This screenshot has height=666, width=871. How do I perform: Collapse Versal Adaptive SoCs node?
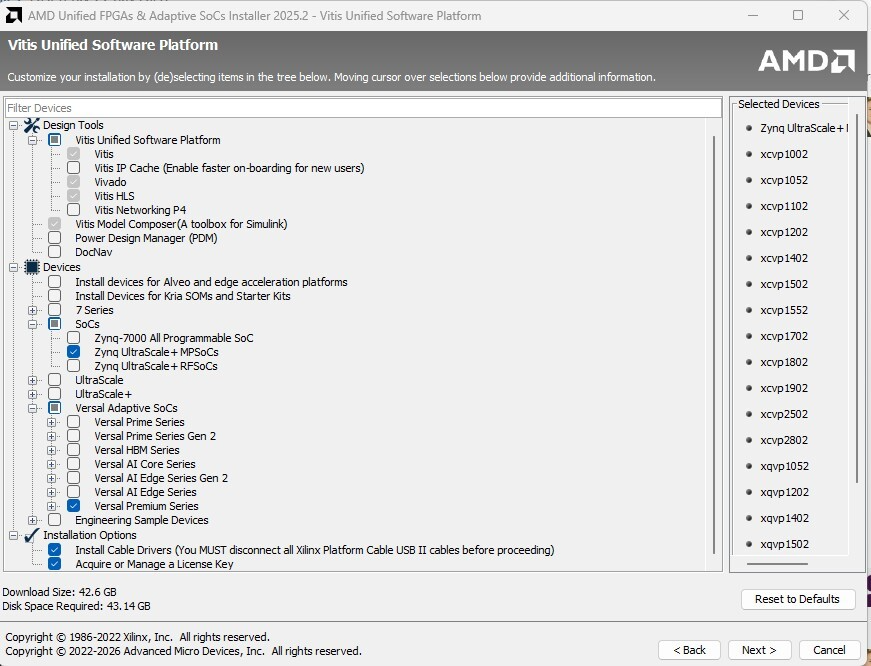click(x=32, y=408)
